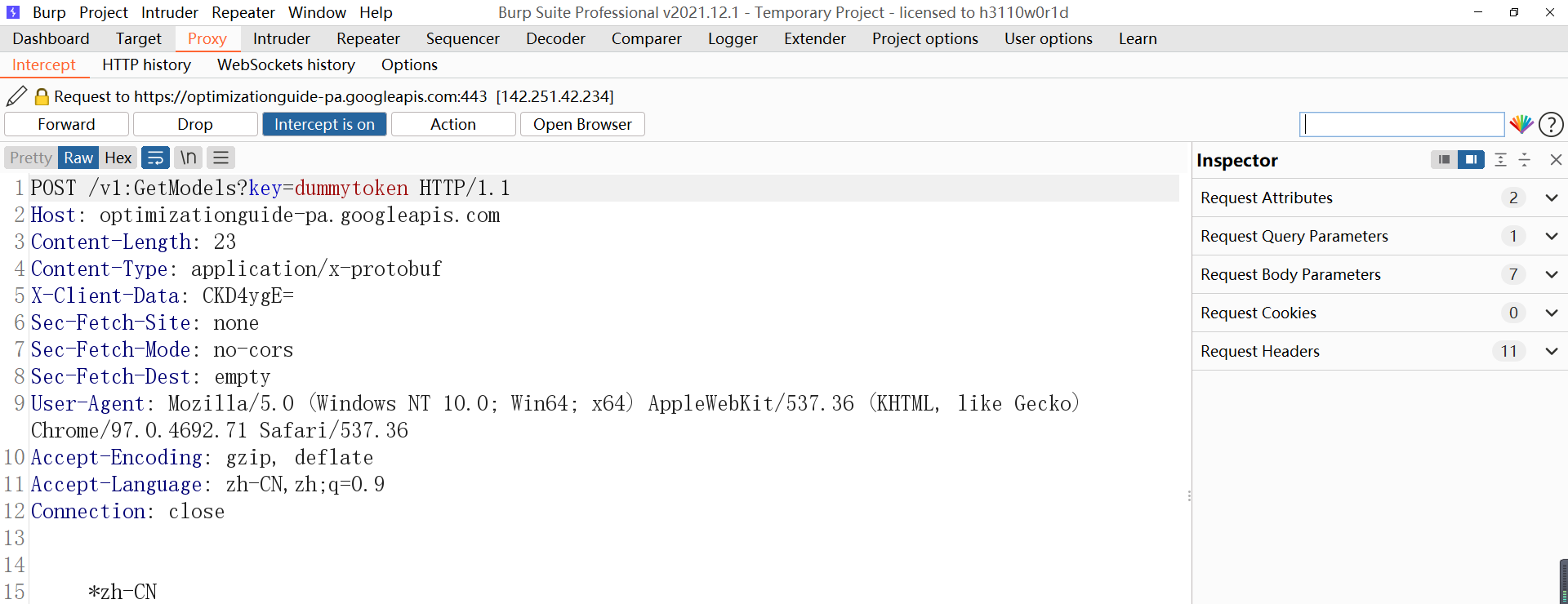Click the Inspector panel resize handle dots
The image size is (1568, 604).
pos(1189,495)
